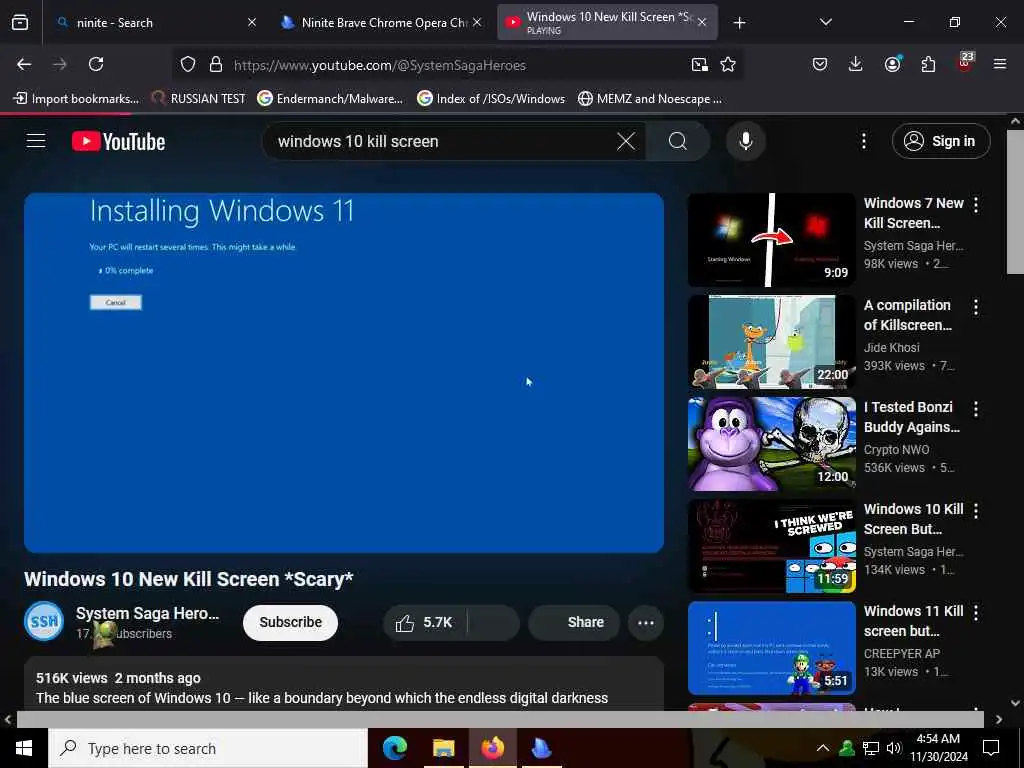1024x768 pixels.
Task: Open Firefox View icon in tab bar
Action: [20, 22]
